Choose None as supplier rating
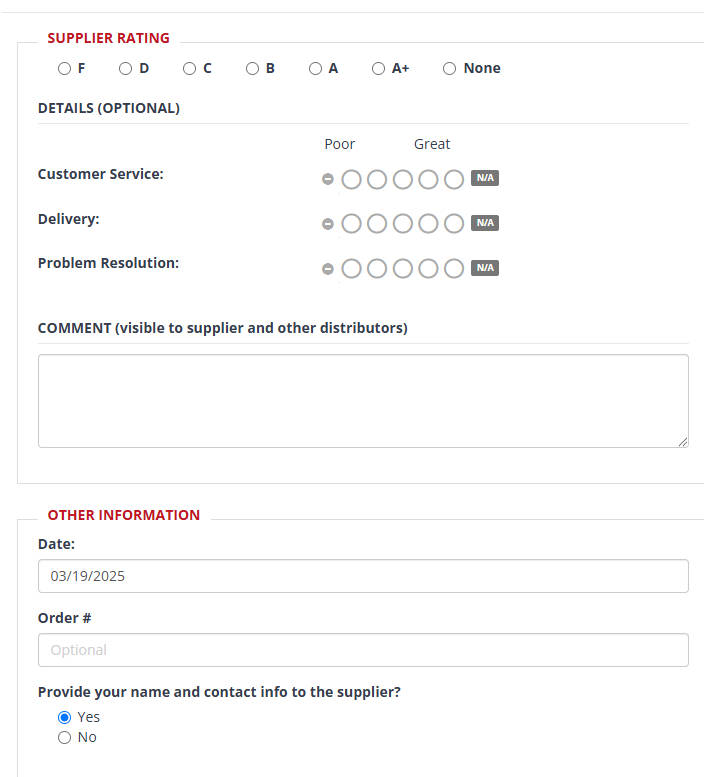 pyautogui.click(x=449, y=69)
